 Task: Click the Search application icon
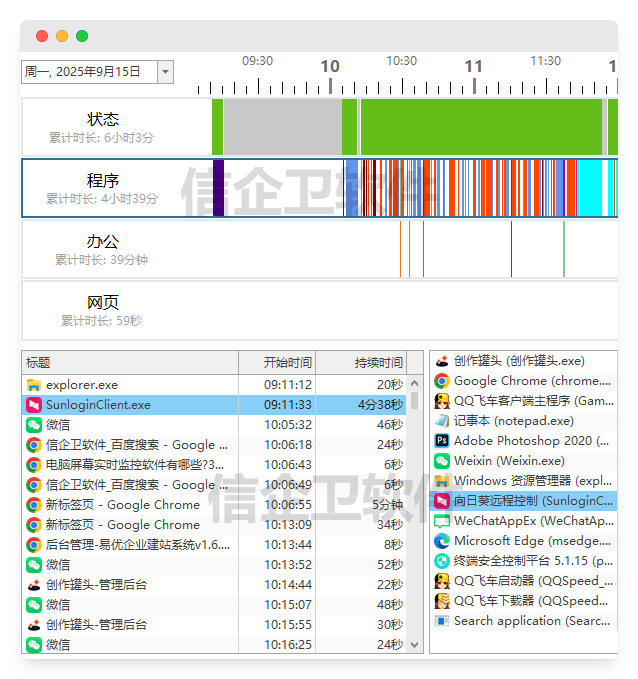coord(441,621)
